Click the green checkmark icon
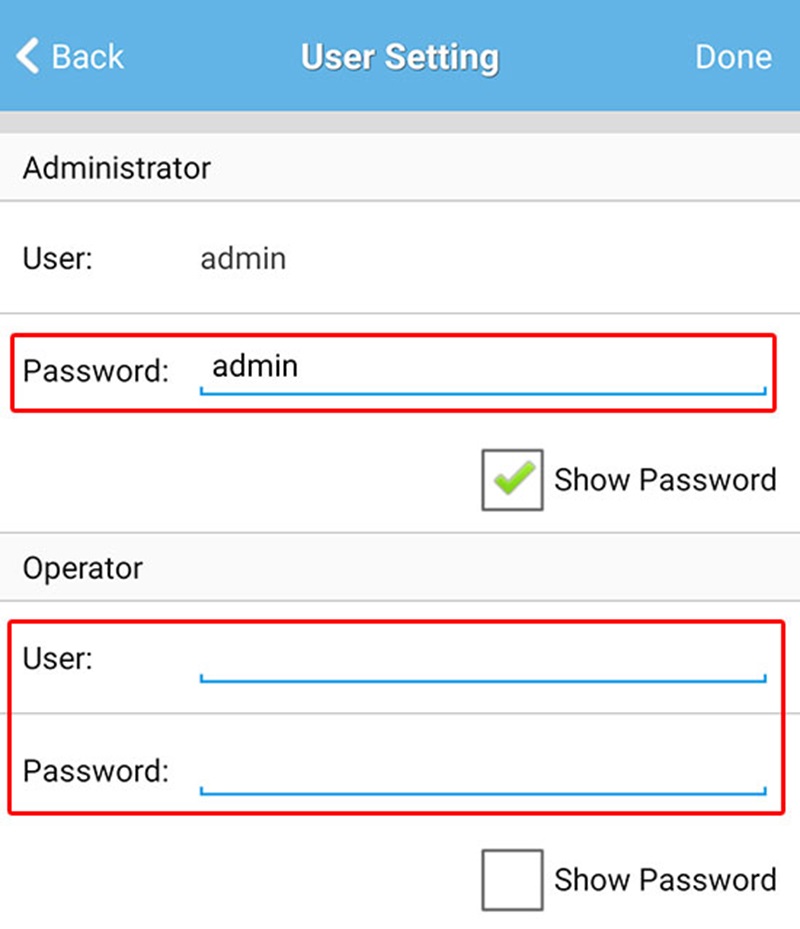 pyautogui.click(x=513, y=478)
